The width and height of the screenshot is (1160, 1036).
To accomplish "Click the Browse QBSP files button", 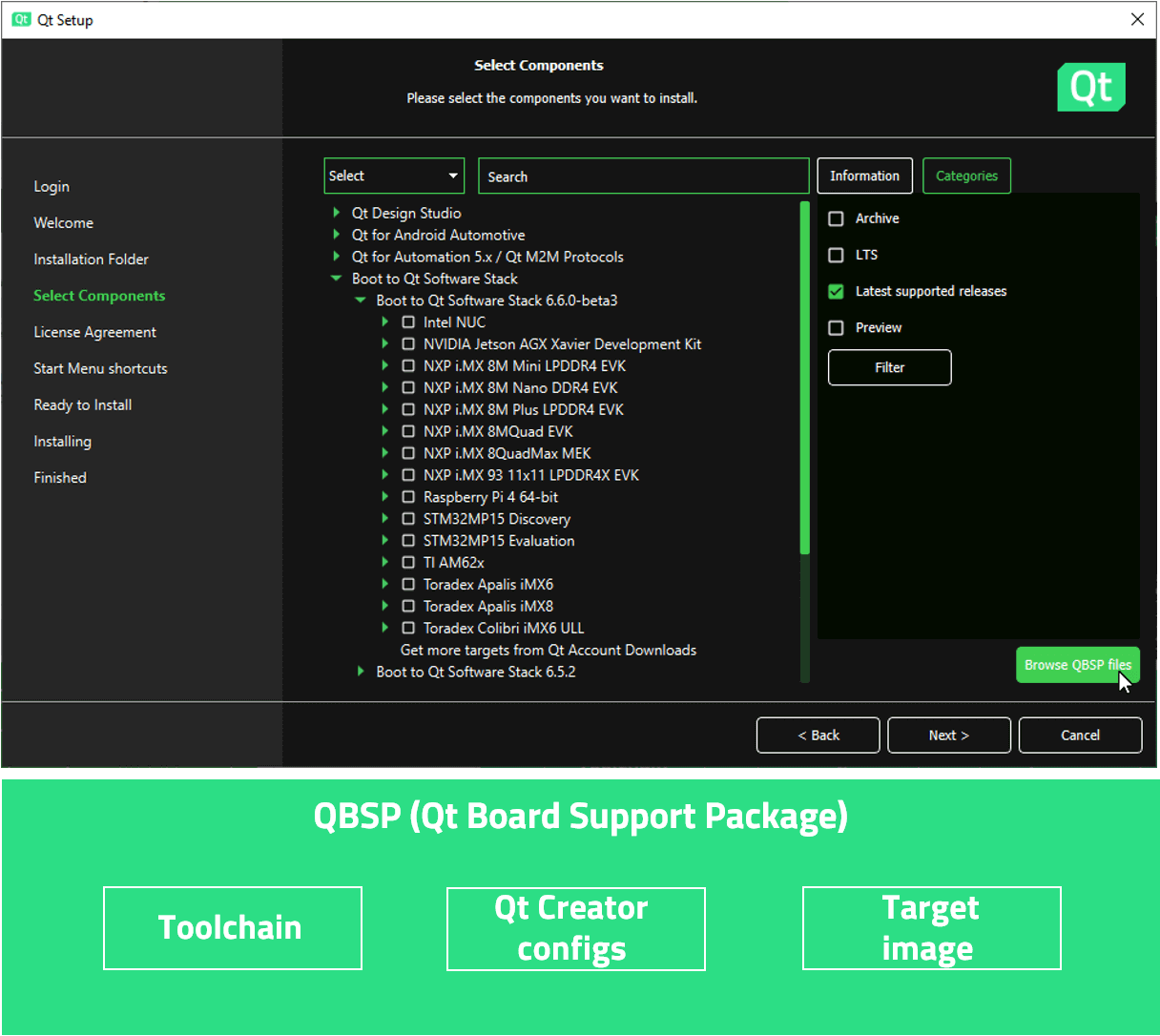I will (x=1077, y=665).
